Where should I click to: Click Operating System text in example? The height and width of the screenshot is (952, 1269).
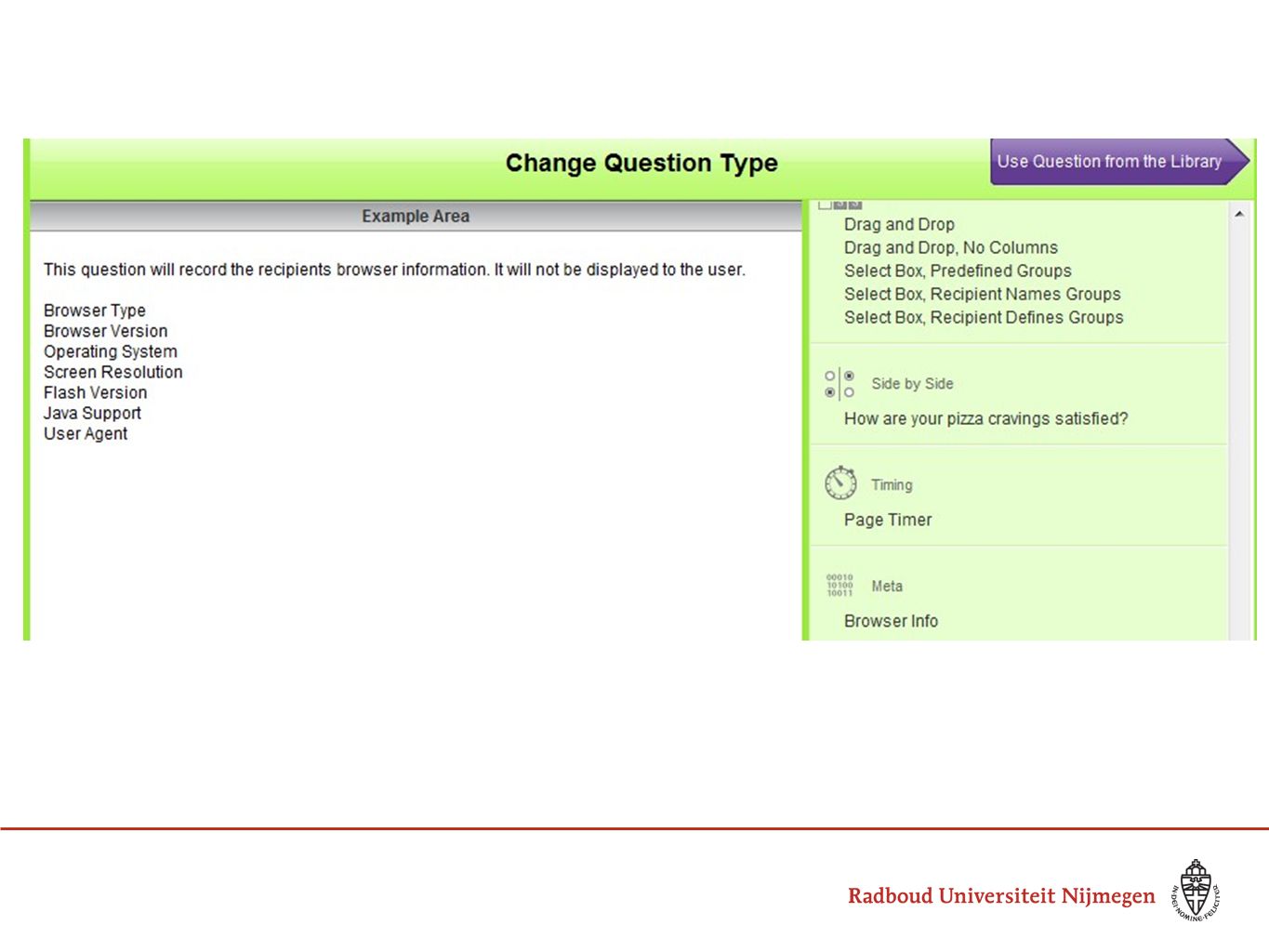coord(111,351)
